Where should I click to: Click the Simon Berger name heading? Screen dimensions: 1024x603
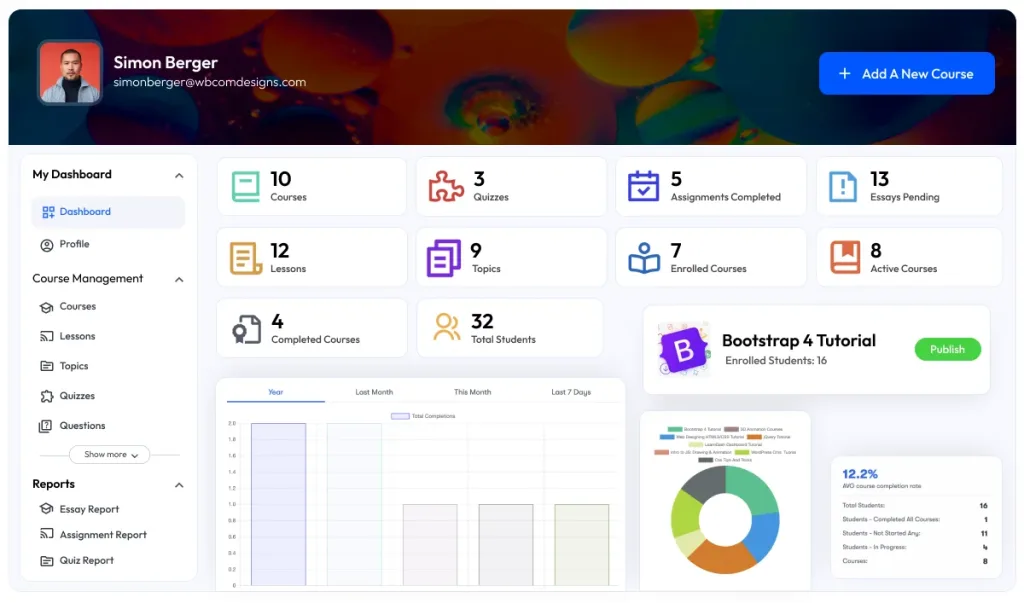coord(165,63)
